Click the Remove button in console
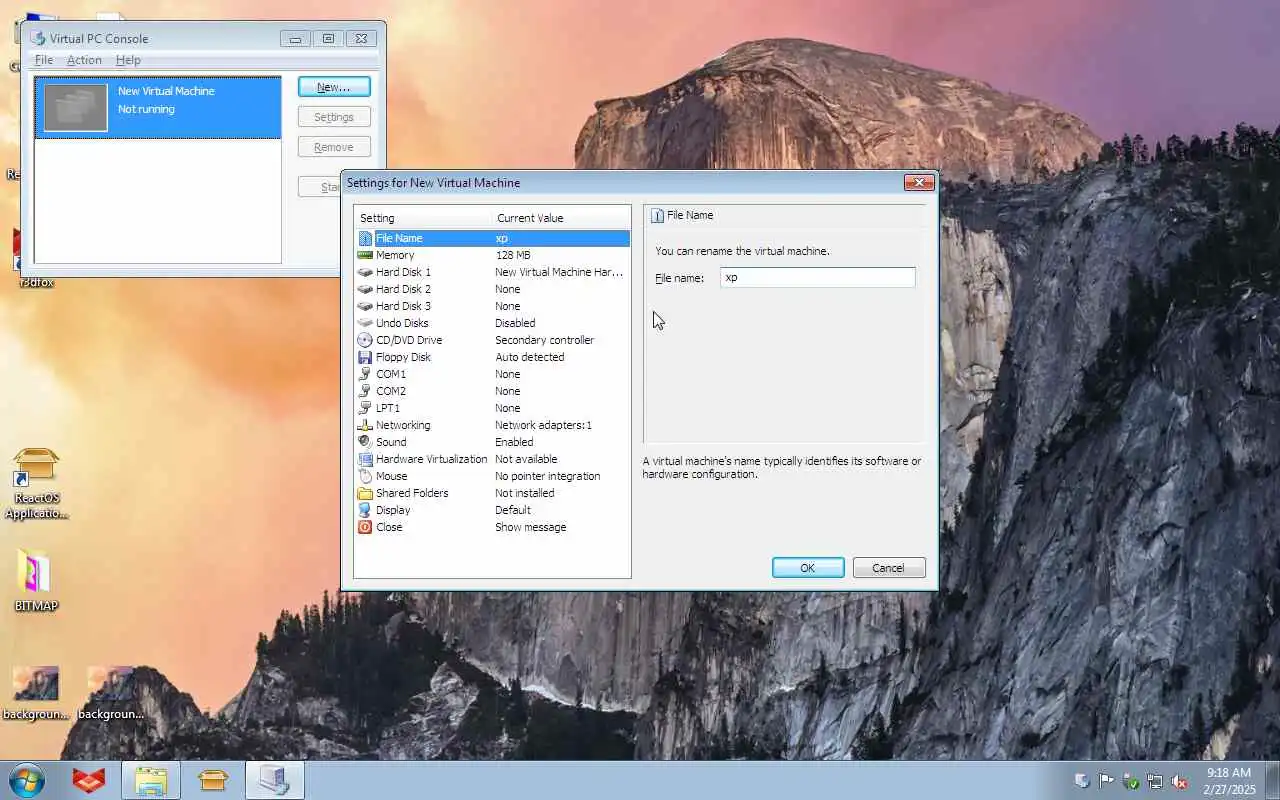 click(334, 147)
